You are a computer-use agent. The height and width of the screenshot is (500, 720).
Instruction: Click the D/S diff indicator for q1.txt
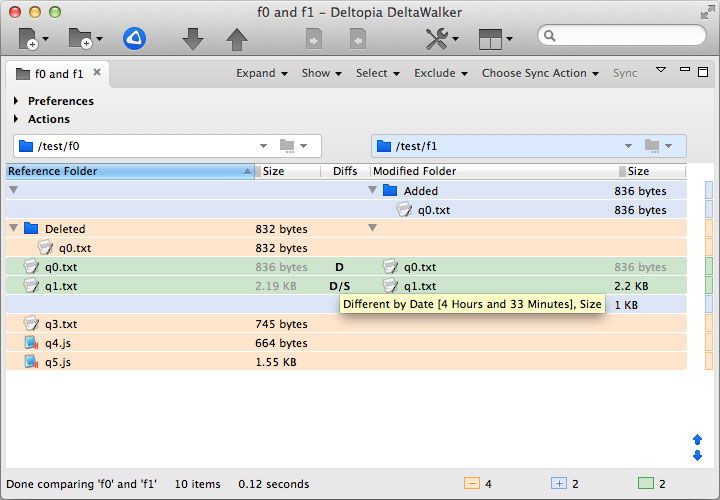pos(340,287)
